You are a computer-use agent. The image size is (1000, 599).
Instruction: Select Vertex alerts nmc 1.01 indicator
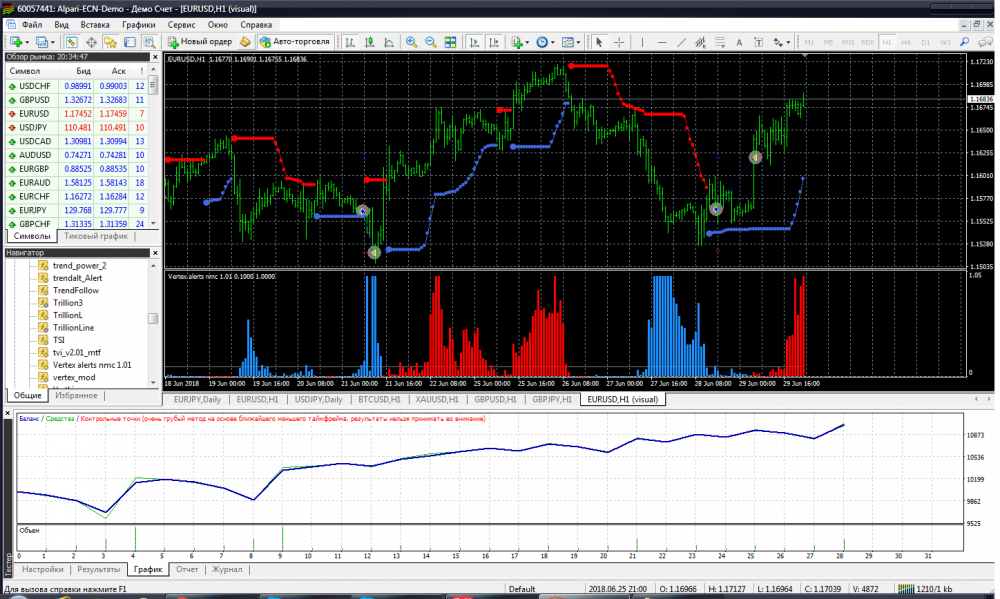pos(92,365)
